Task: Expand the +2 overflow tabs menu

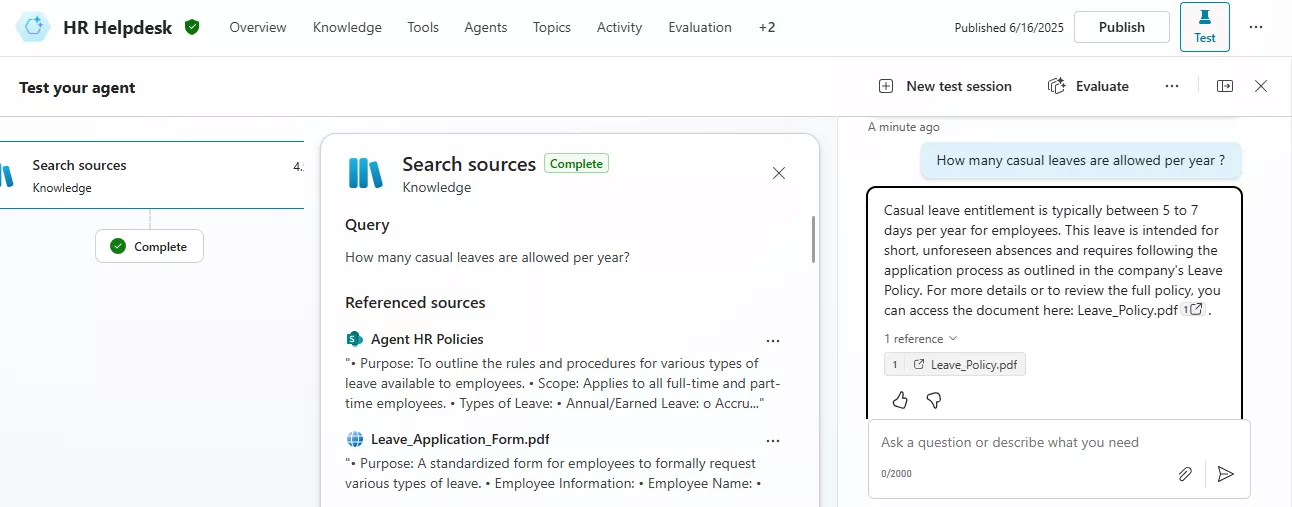Action: tap(766, 27)
